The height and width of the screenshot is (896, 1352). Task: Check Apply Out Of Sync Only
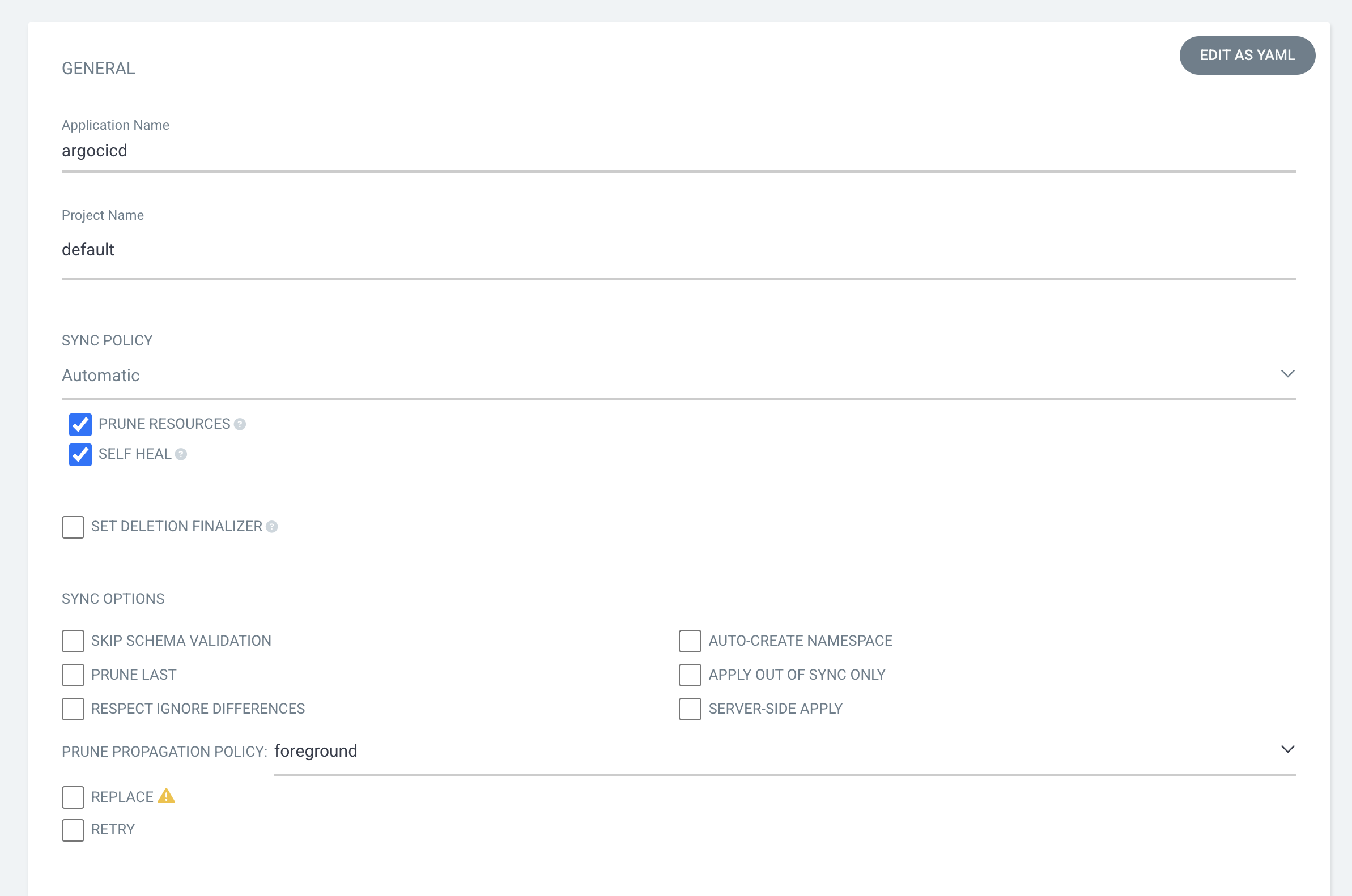coord(690,675)
